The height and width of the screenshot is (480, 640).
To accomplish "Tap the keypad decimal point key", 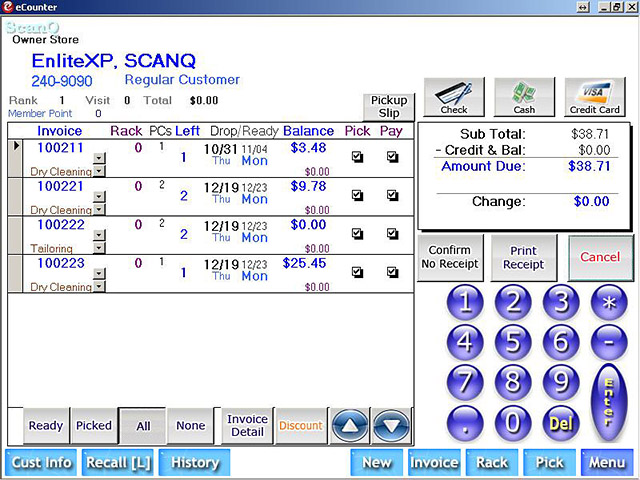I will point(465,422).
